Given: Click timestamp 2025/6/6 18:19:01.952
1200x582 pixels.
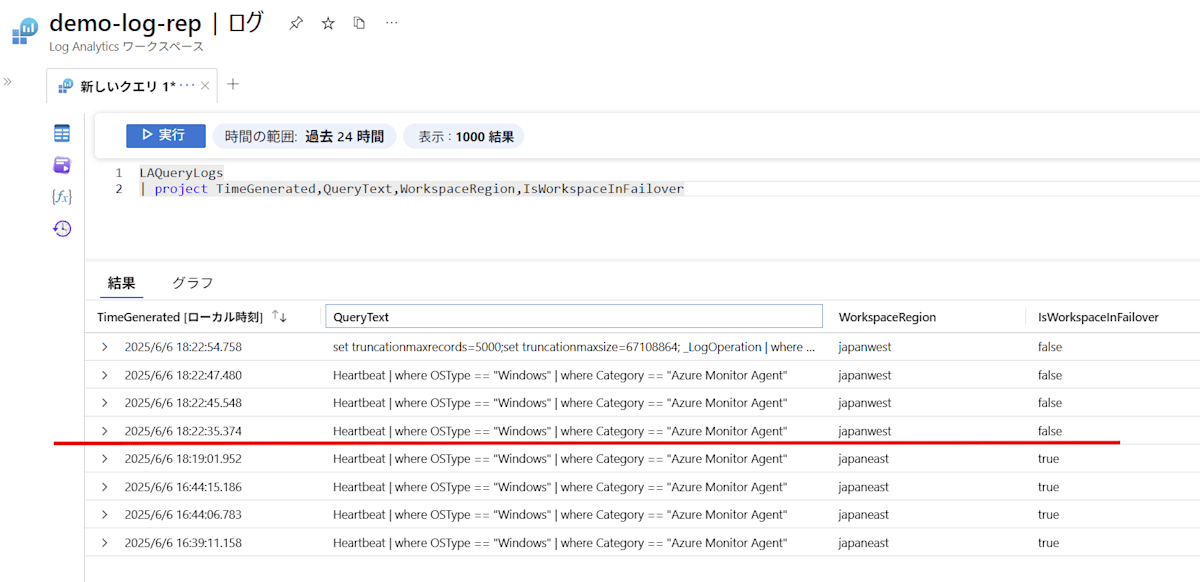Looking at the screenshot, I should pos(183,459).
